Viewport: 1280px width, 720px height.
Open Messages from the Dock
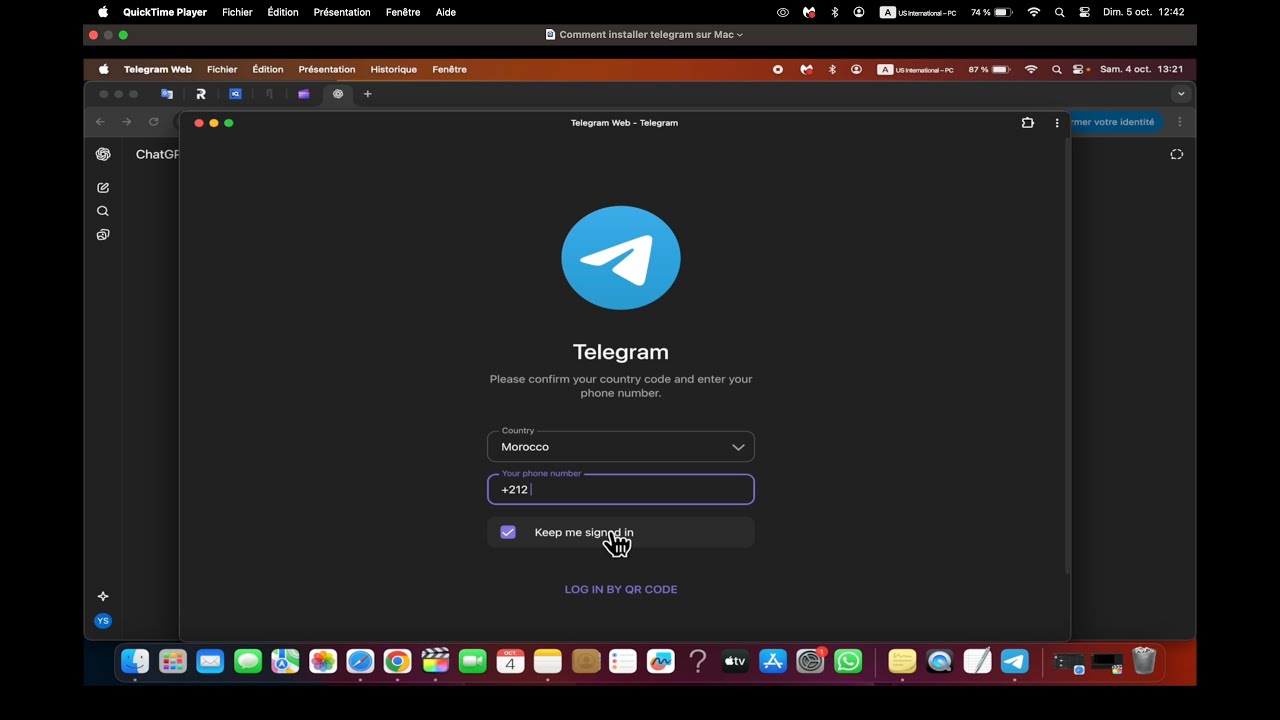248,661
